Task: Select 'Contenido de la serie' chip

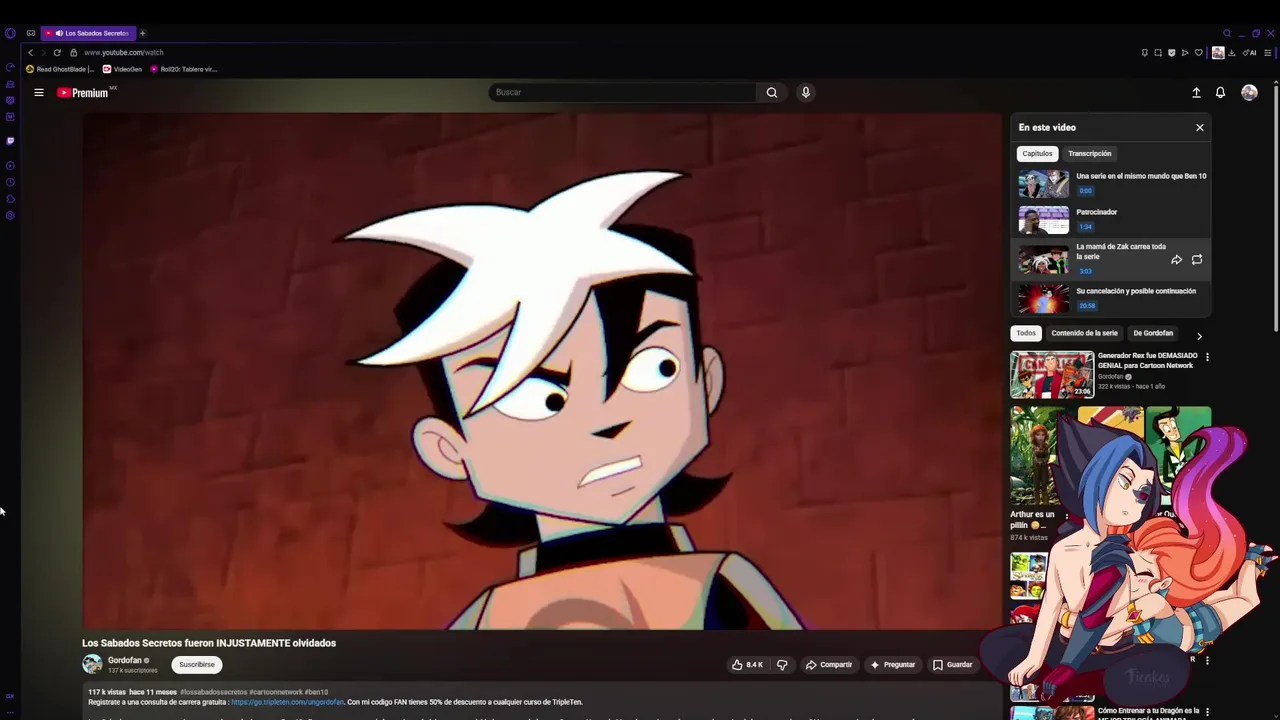Action: (x=1084, y=333)
